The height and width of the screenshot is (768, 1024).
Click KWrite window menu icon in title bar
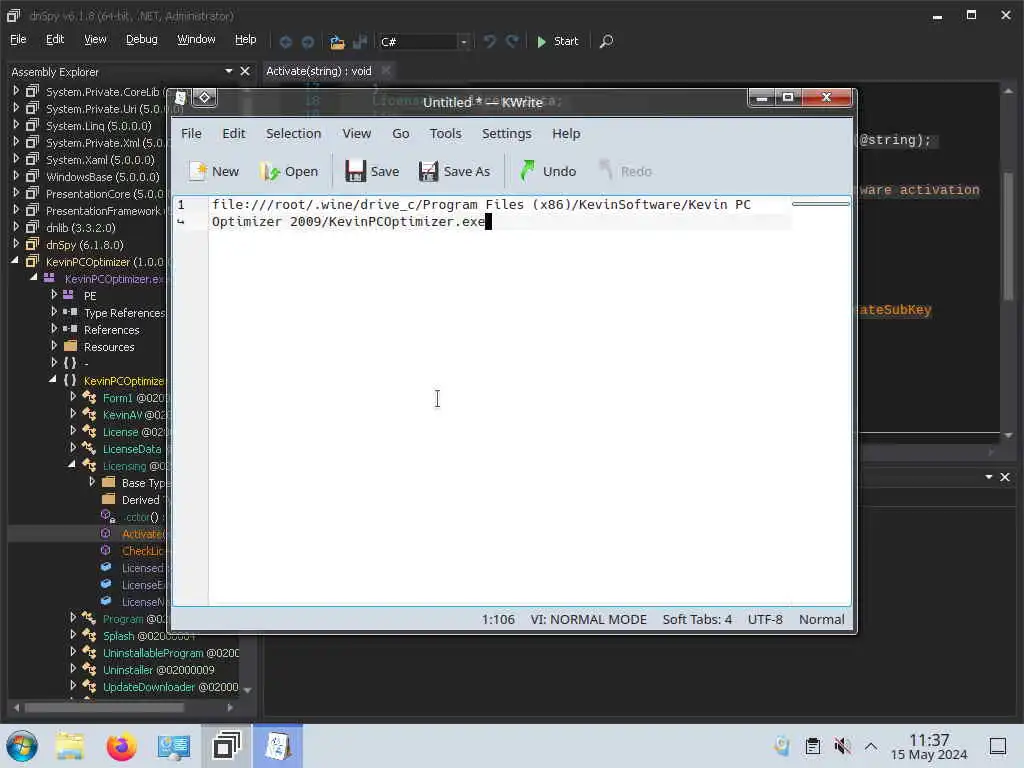pos(181,97)
